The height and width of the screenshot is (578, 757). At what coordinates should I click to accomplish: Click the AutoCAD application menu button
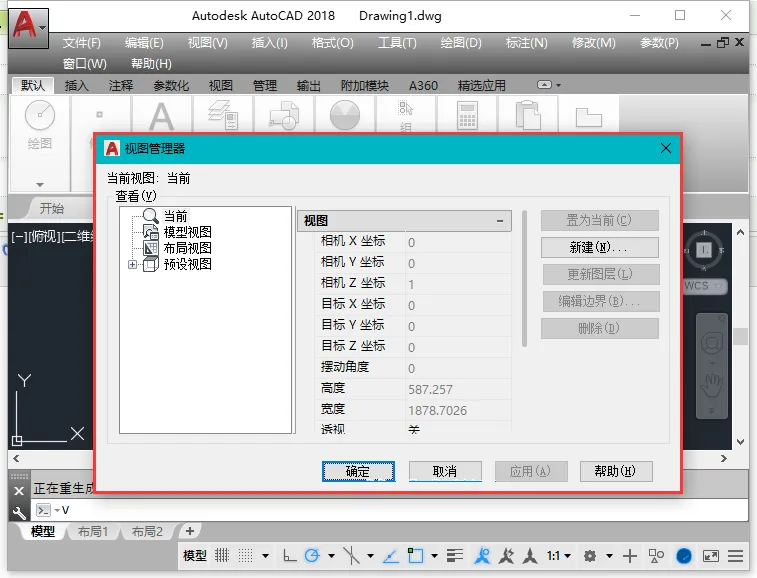click(28, 27)
